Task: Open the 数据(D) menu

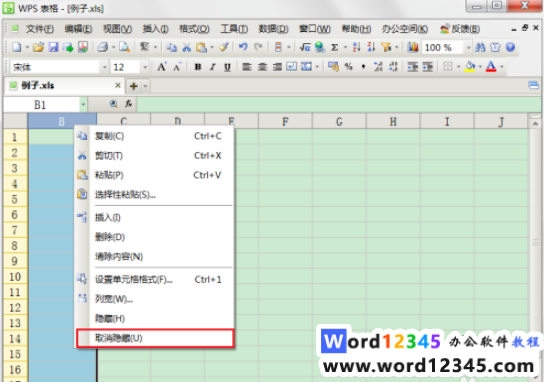Action: click(x=273, y=29)
